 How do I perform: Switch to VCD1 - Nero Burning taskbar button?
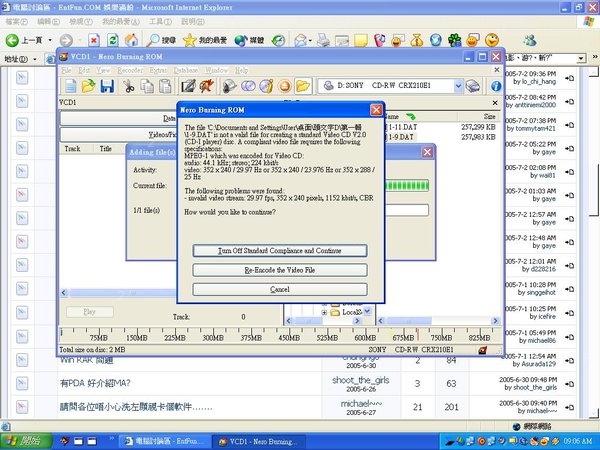pos(259,441)
